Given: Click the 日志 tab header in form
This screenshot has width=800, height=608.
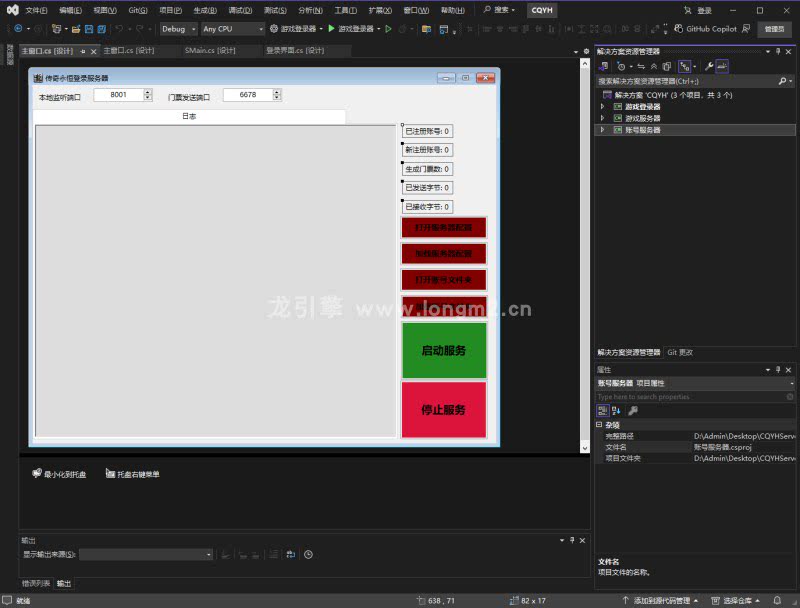Looking at the screenshot, I should pyautogui.click(x=189, y=116).
